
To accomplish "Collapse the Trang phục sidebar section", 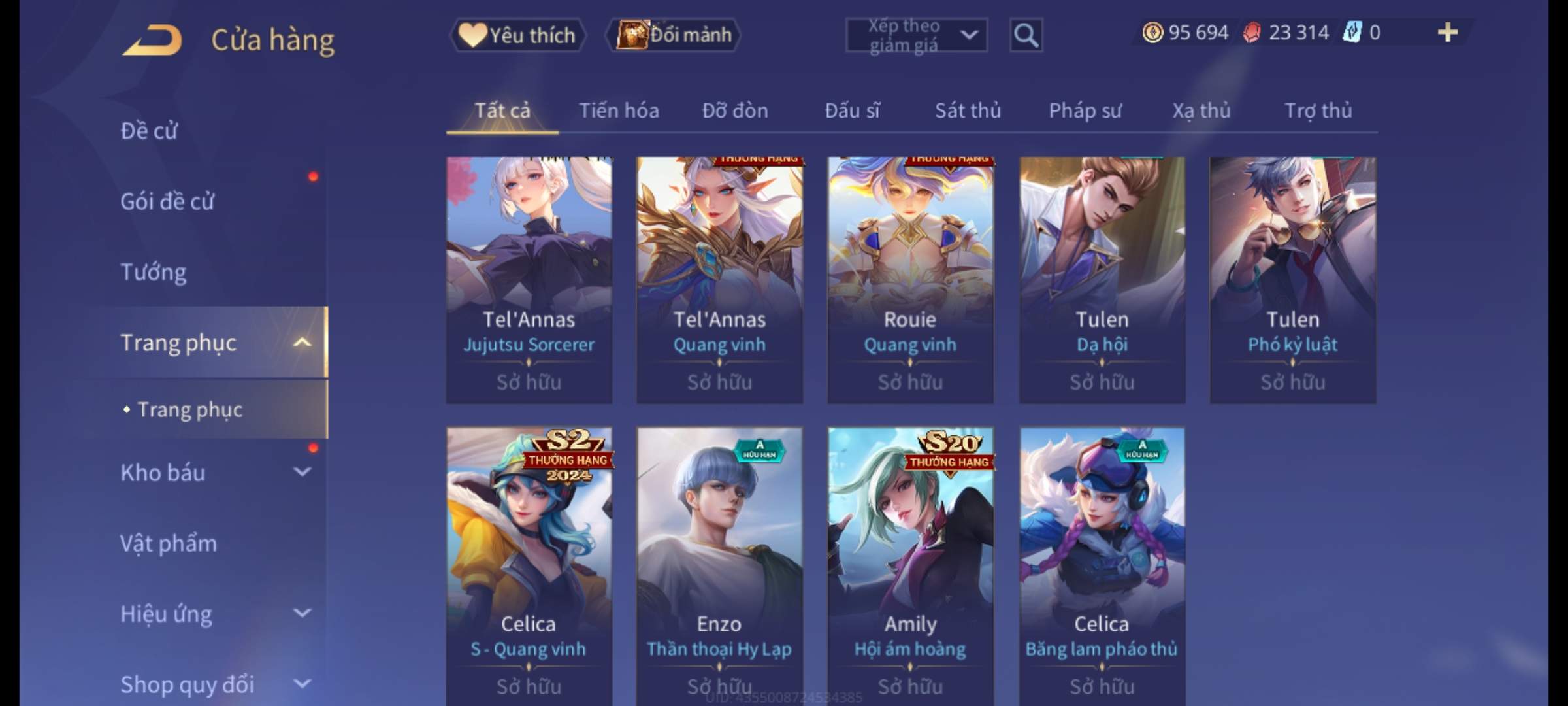I will click(302, 343).
